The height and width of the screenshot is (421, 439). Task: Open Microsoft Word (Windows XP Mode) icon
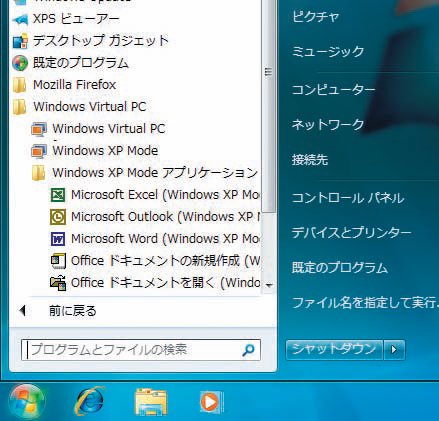[x=58, y=239]
